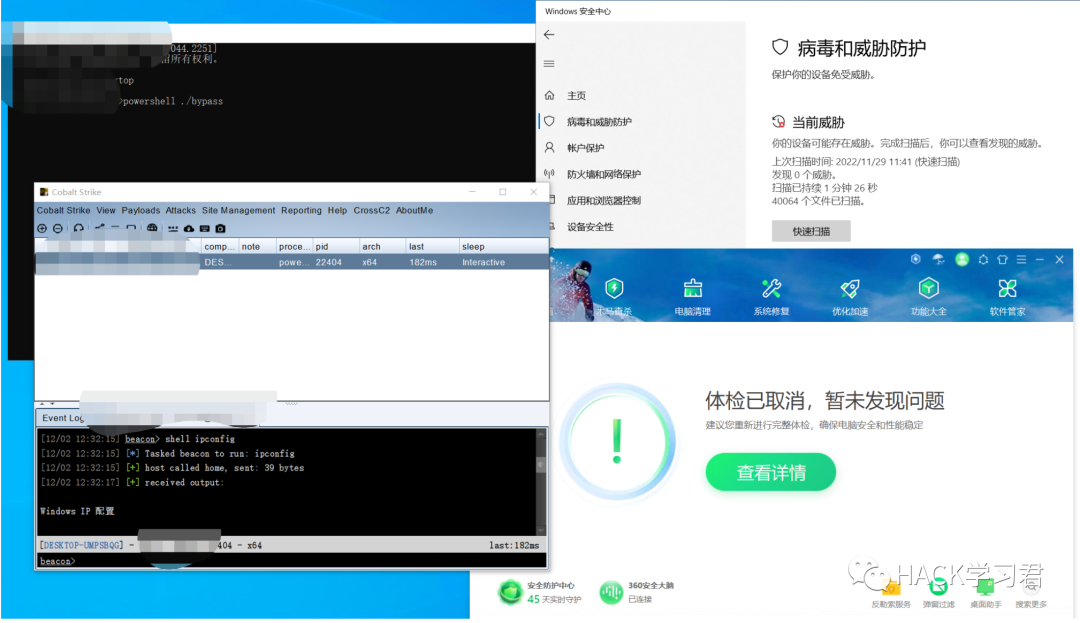Select 主页 in Windows Security sidebar

tap(576, 96)
